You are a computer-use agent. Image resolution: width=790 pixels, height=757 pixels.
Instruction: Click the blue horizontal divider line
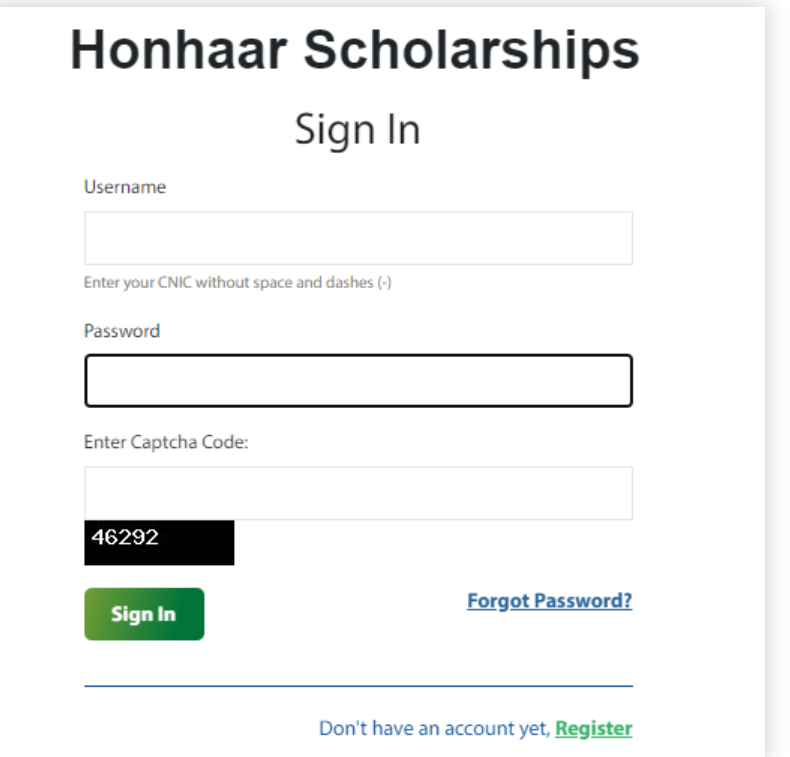click(358, 686)
